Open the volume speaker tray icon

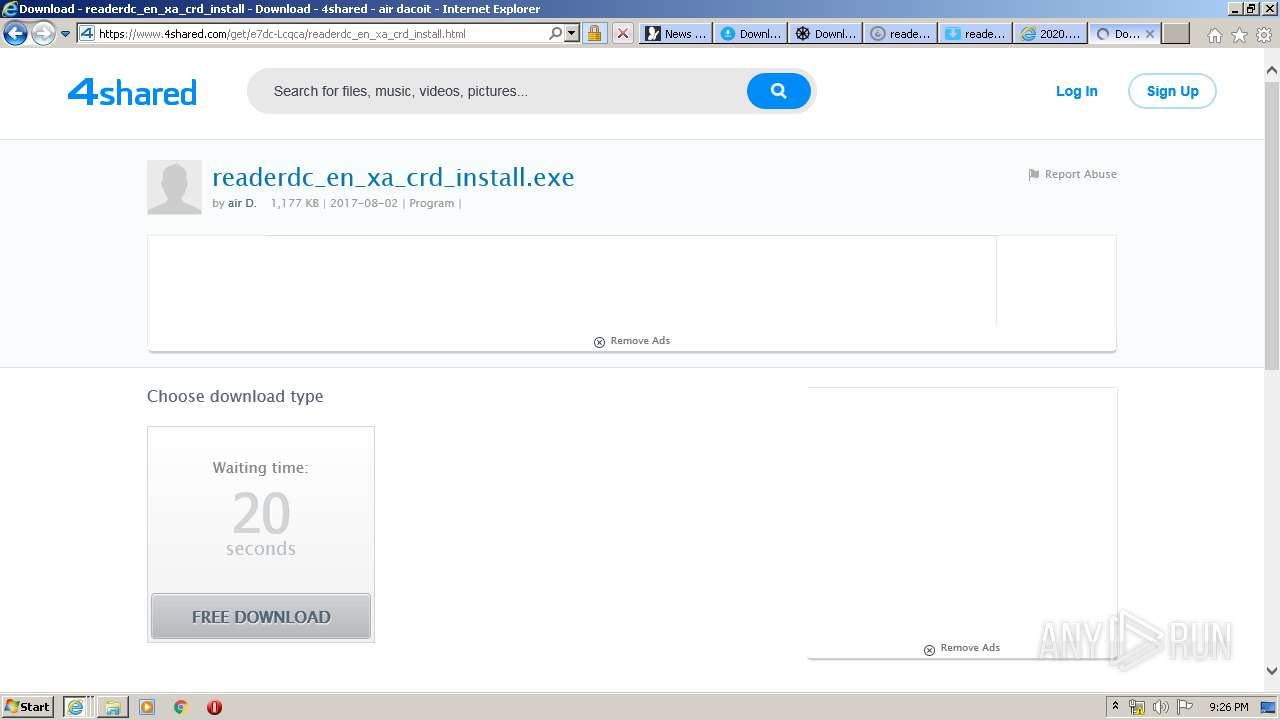coord(1162,707)
